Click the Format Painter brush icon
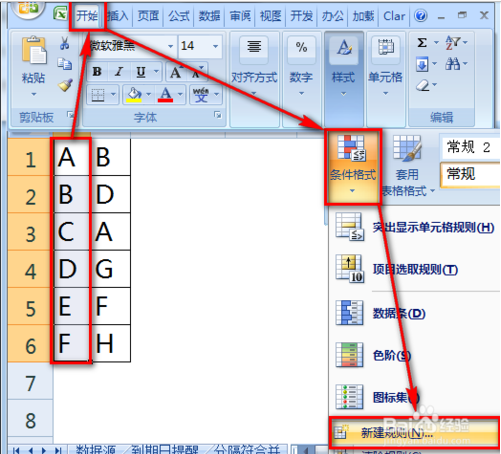Image resolution: width=501 pixels, height=454 pixels. pos(65,85)
